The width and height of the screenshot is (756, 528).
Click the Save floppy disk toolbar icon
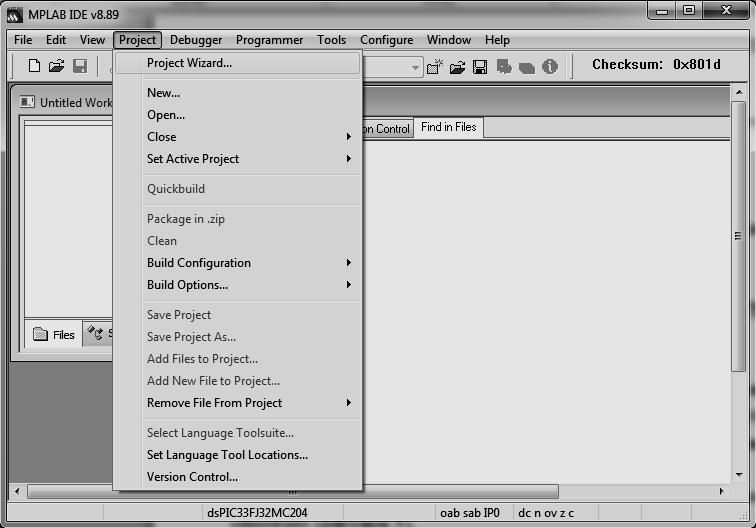pyautogui.click(x=80, y=66)
